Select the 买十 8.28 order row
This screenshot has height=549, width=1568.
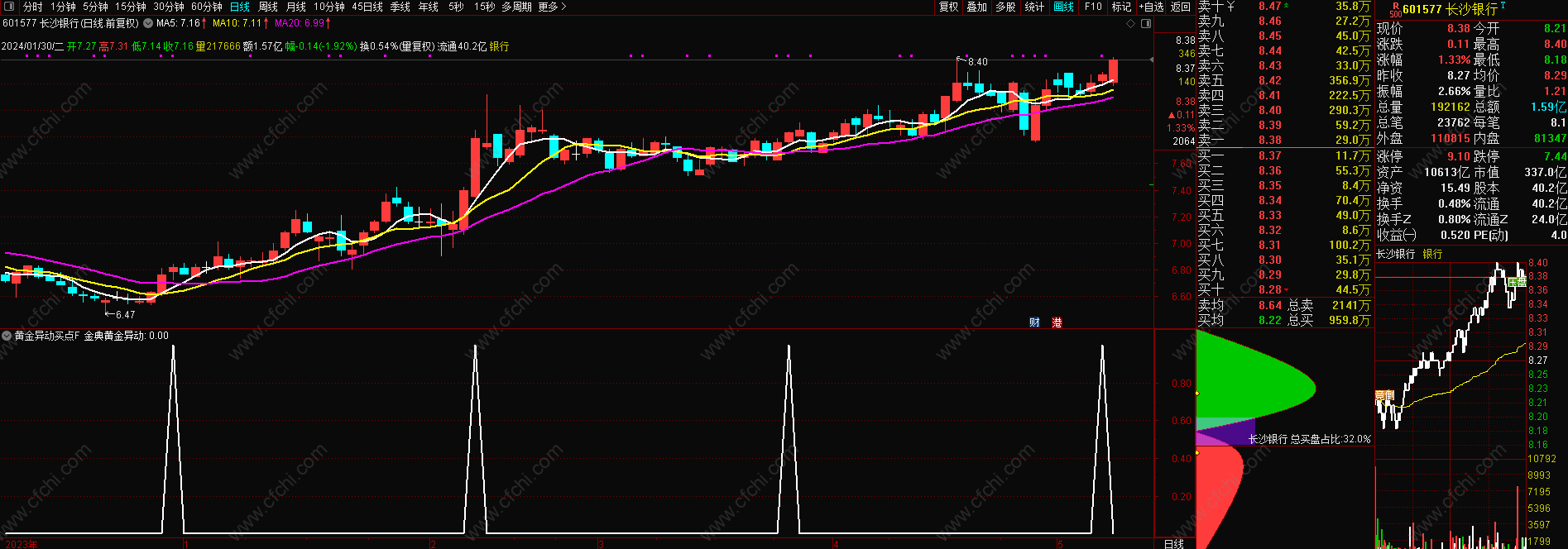1284,289
